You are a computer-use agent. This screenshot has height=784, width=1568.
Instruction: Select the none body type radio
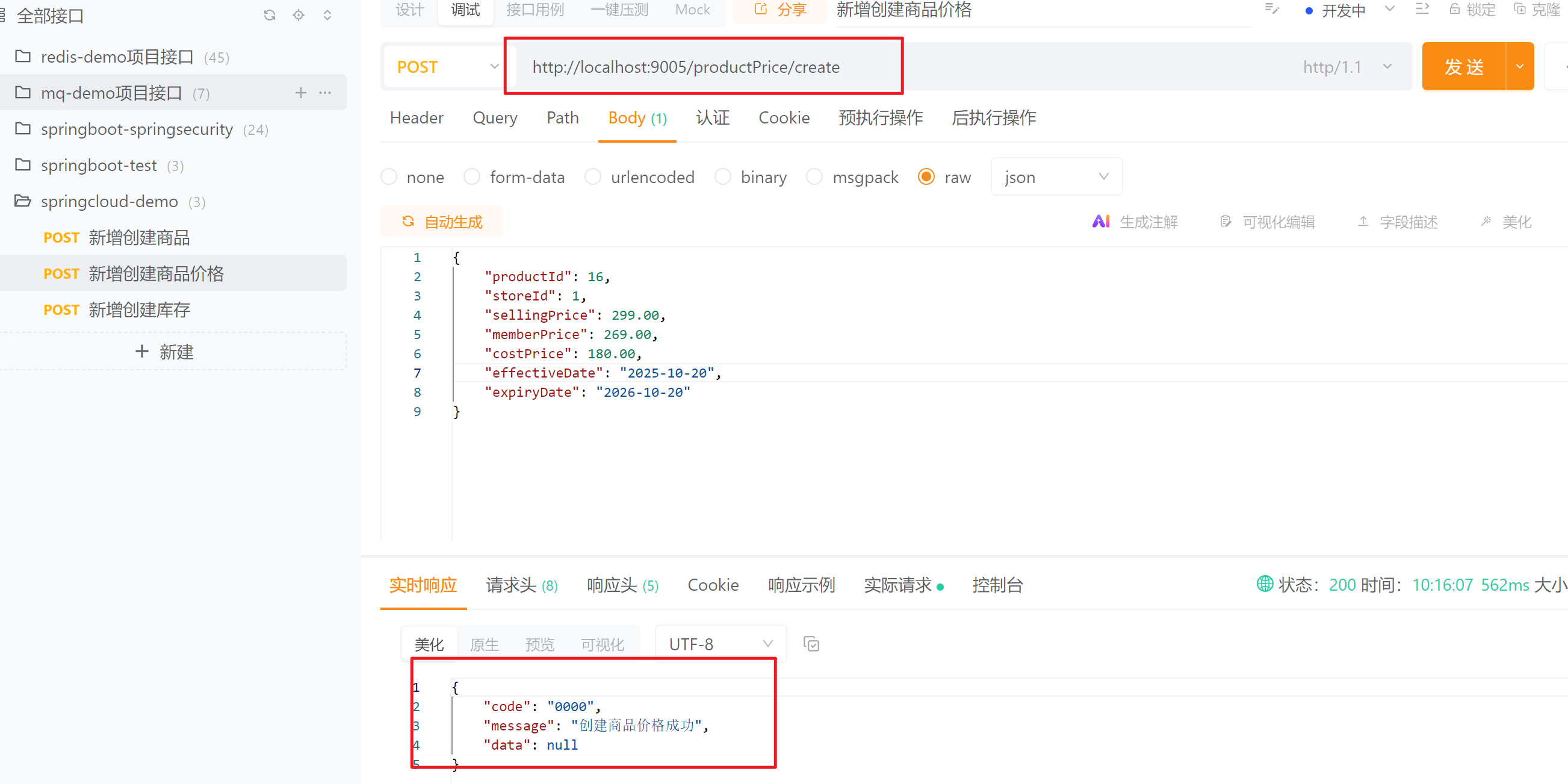coord(389,177)
